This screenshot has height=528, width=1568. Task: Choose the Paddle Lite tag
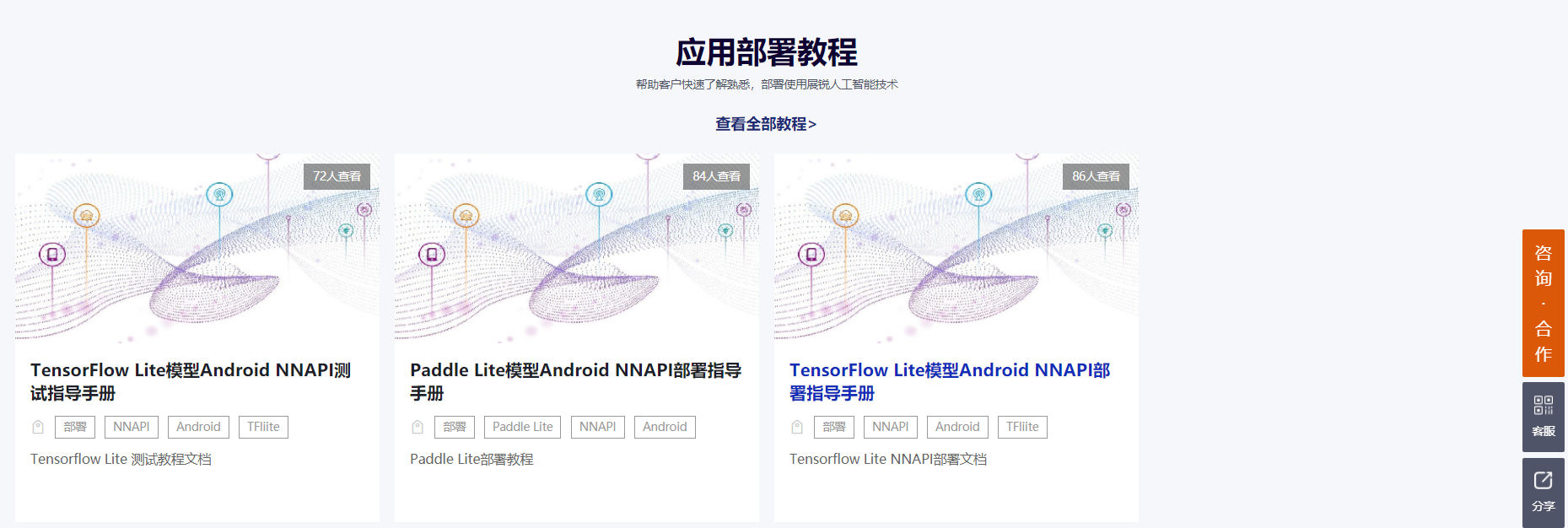coord(523,427)
